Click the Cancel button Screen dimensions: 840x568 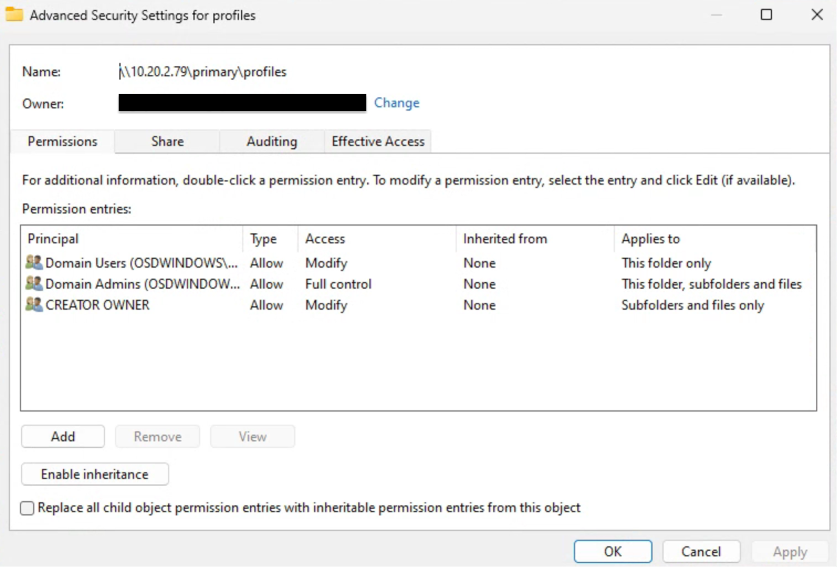click(701, 551)
